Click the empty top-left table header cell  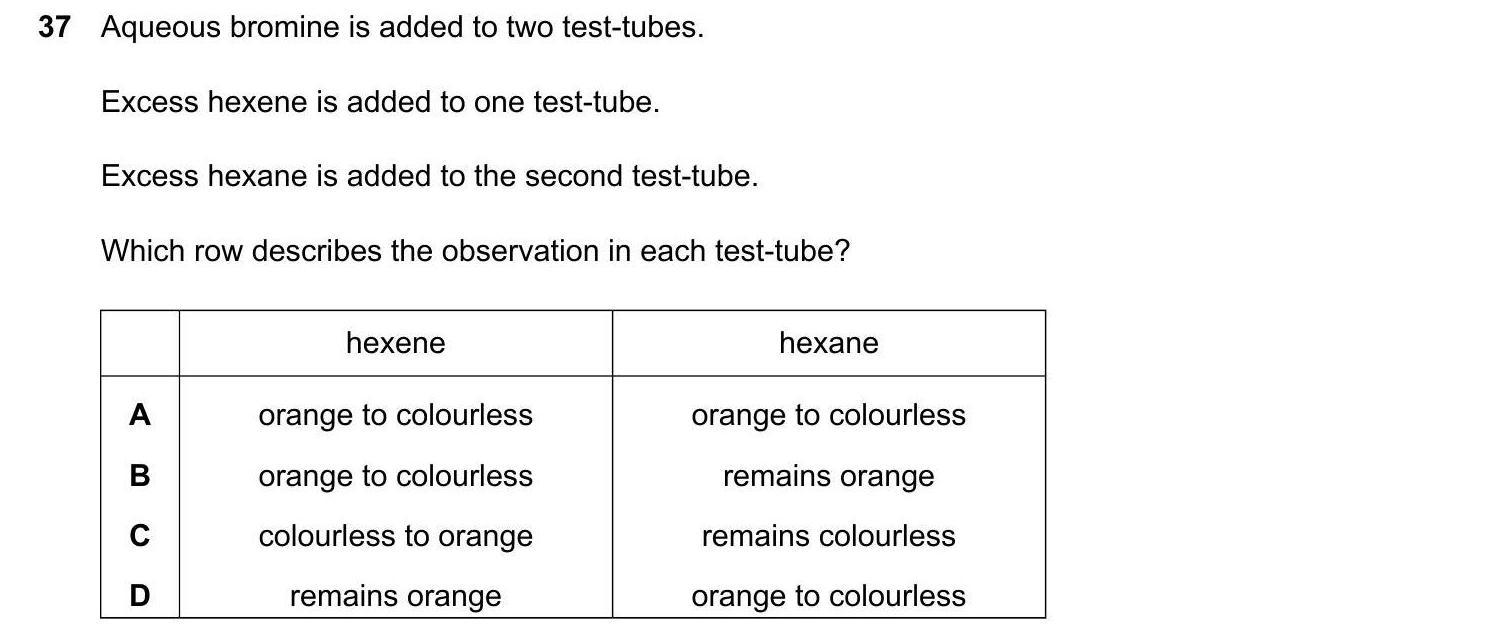[x=140, y=343]
